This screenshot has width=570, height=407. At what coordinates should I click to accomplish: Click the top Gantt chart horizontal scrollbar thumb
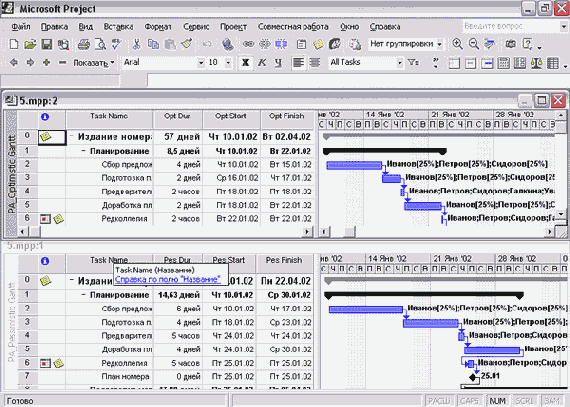[x=350, y=231]
